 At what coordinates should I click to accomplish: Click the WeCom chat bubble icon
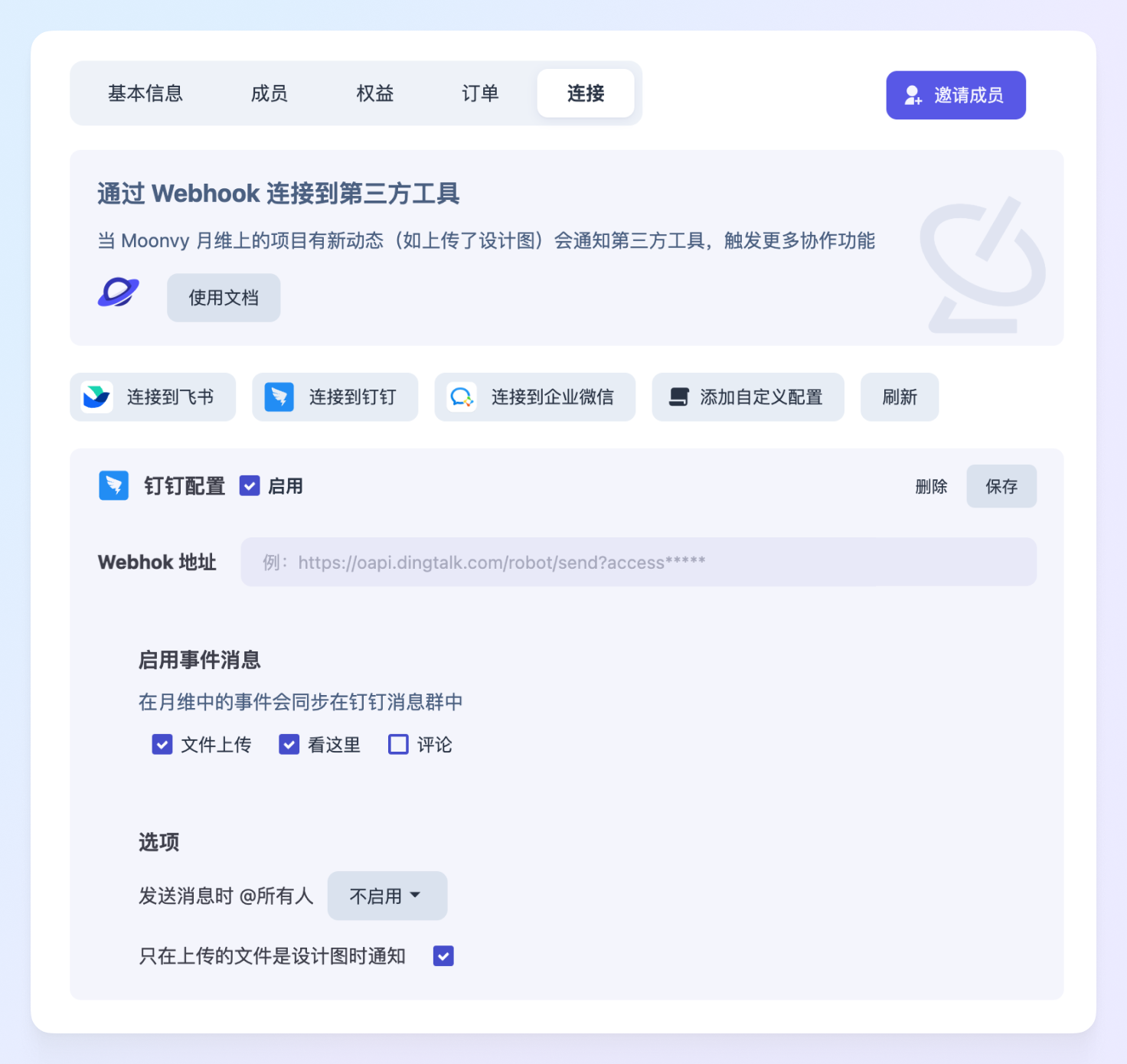[462, 397]
